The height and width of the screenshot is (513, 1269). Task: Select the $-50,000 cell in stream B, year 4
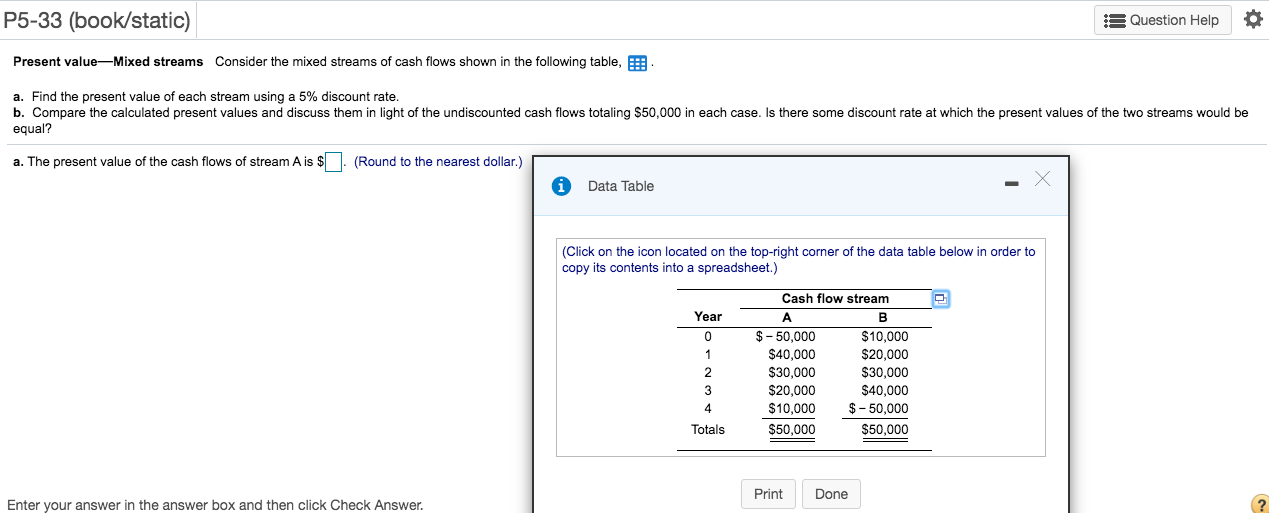click(x=878, y=408)
